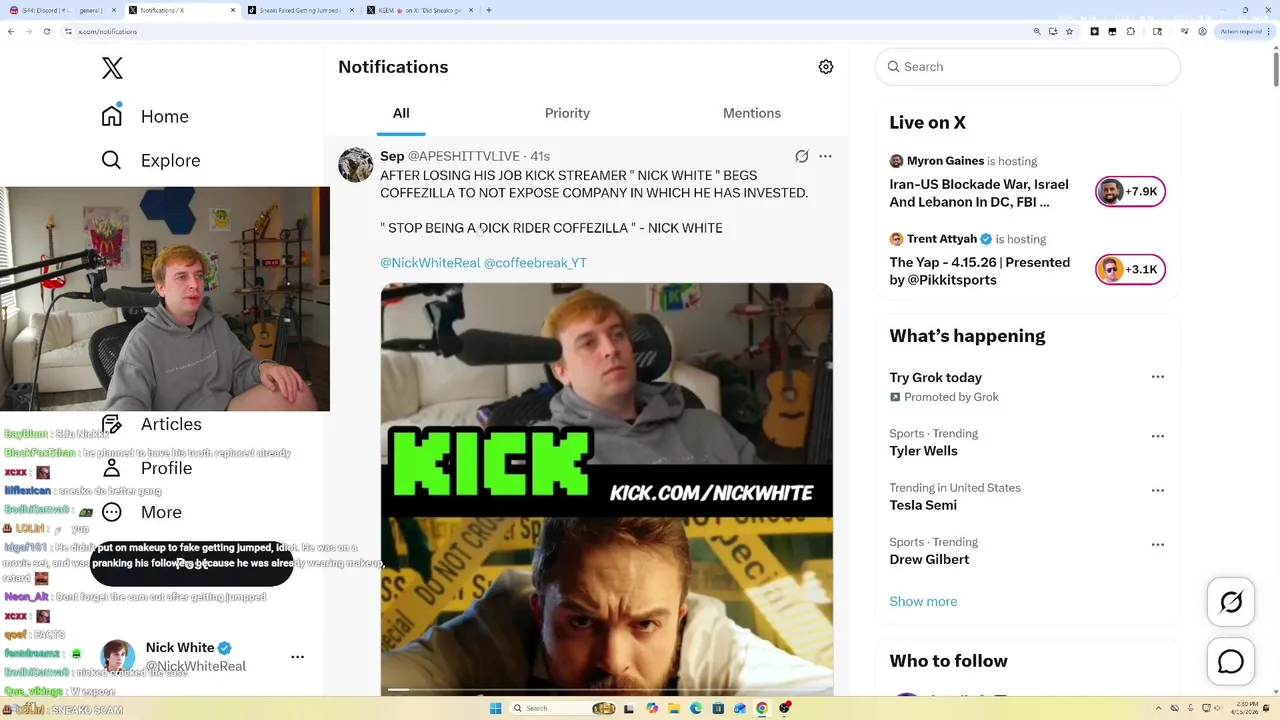Image resolution: width=1280 pixels, height=720 pixels.
Task: Click the browser back arrow
Action: pos(11,31)
